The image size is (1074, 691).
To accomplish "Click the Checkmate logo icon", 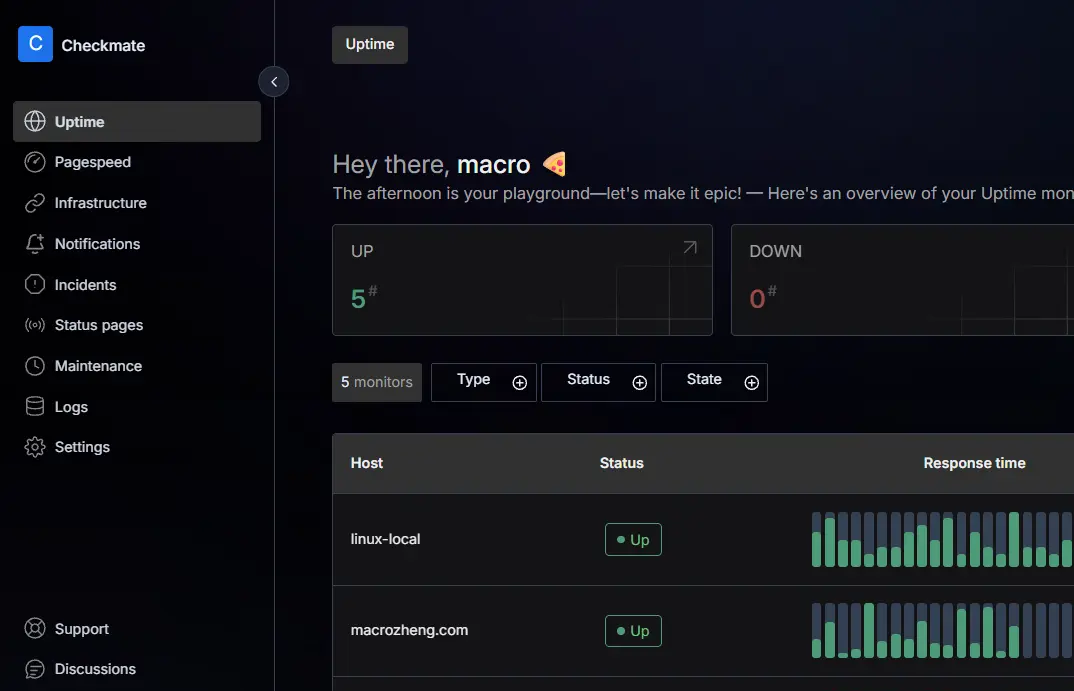I will (x=35, y=44).
